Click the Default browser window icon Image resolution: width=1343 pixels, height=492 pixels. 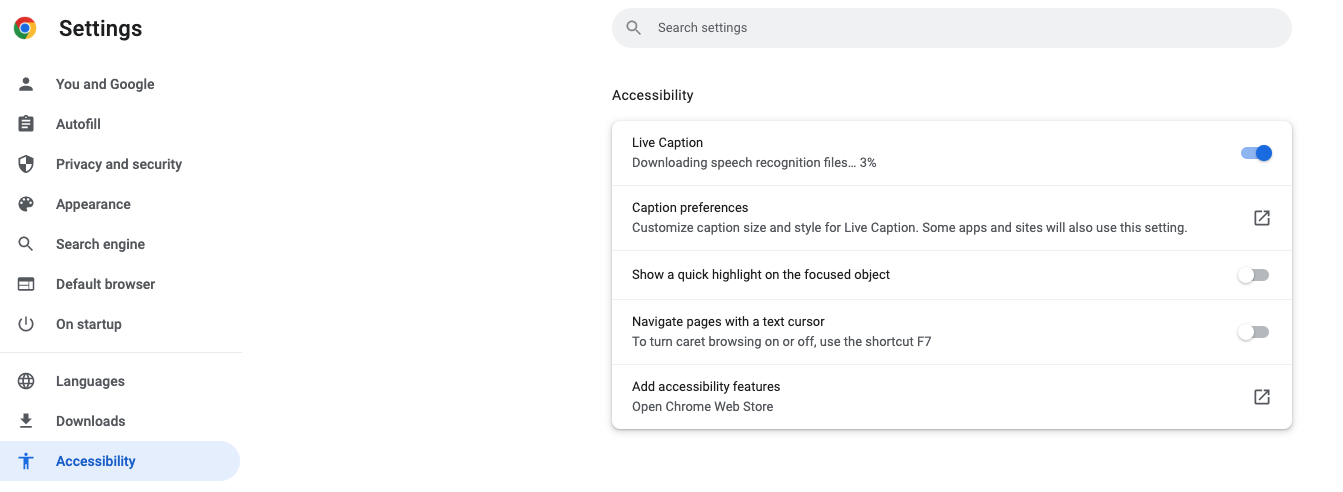click(26, 284)
